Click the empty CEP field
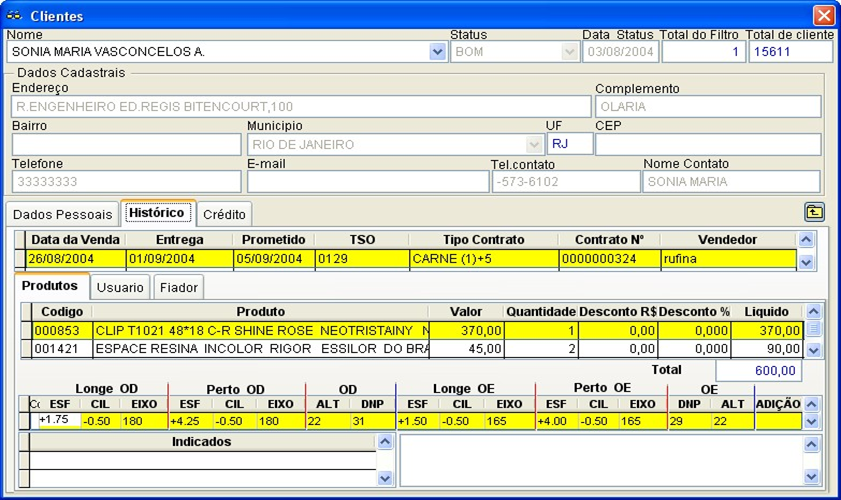This screenshot has width=841, height=500. (708, 144)
